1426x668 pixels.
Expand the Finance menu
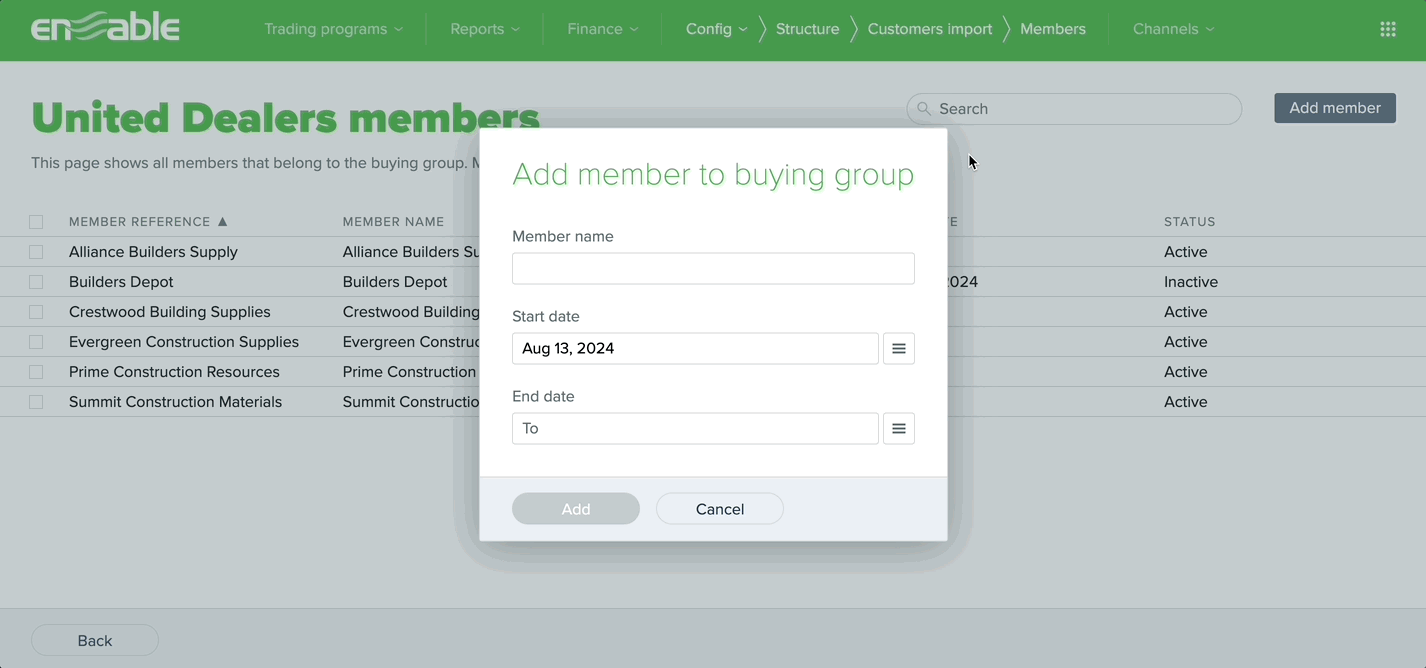pos(602,29)
